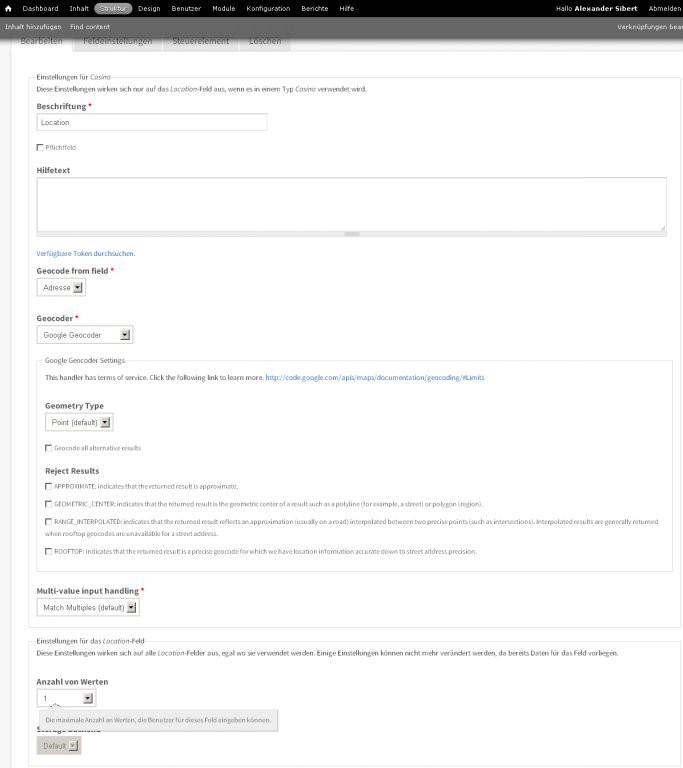This screenshot has height=768, width=683.
Task: Switch to the Feldeinstellungen tab
Action: (x=118, y=42)
